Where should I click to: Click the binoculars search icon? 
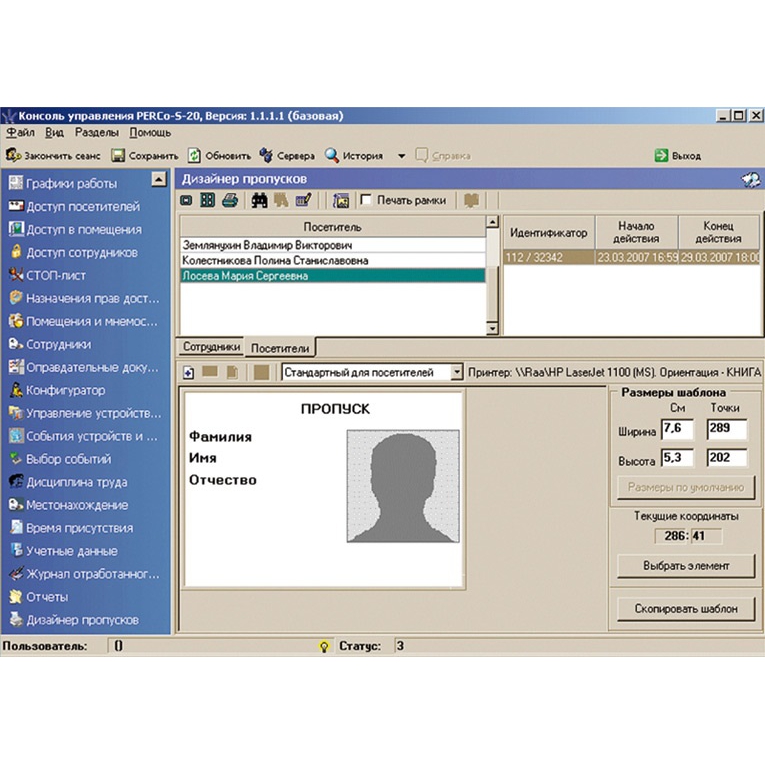pos(259,201)
